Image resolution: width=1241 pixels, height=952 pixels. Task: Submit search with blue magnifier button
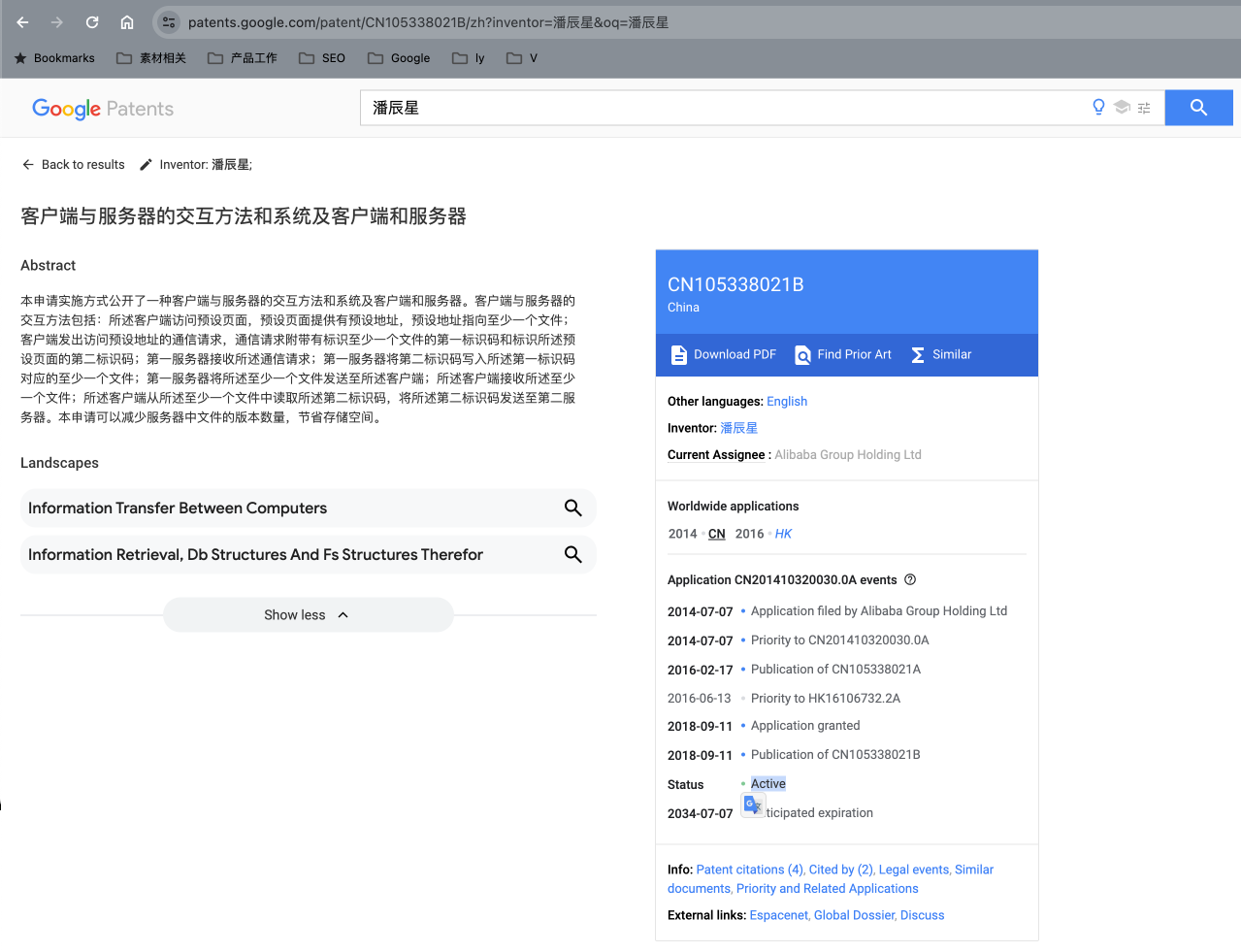[x=1199, y=108]
